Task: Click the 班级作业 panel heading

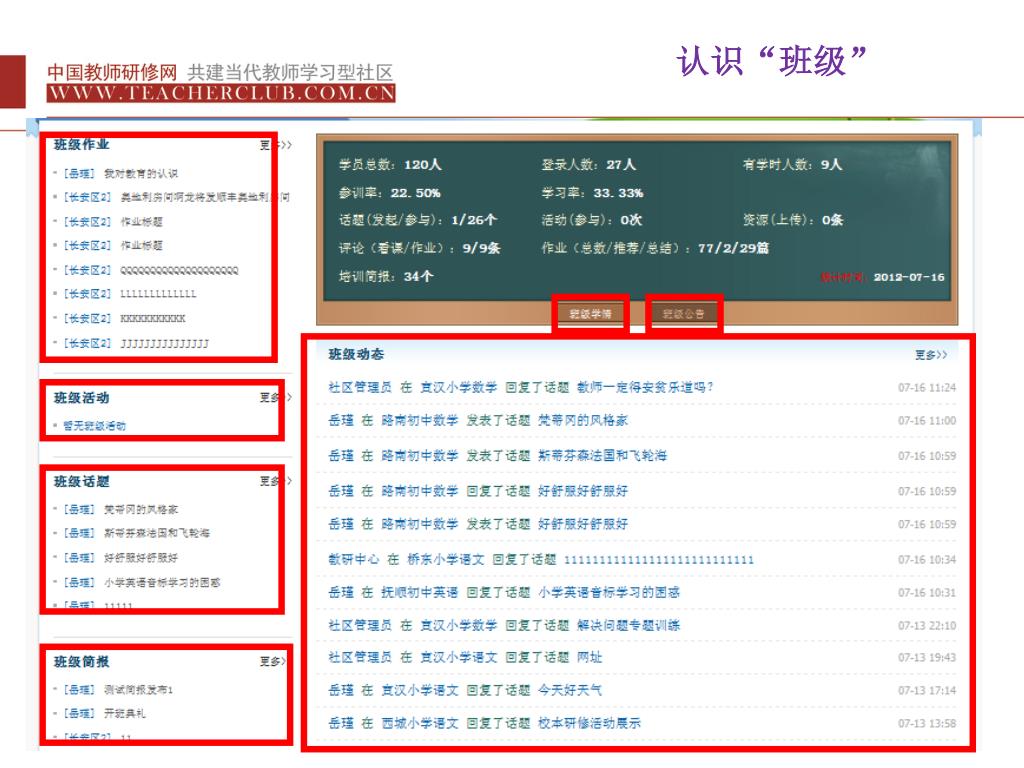Action: point(82,144)
